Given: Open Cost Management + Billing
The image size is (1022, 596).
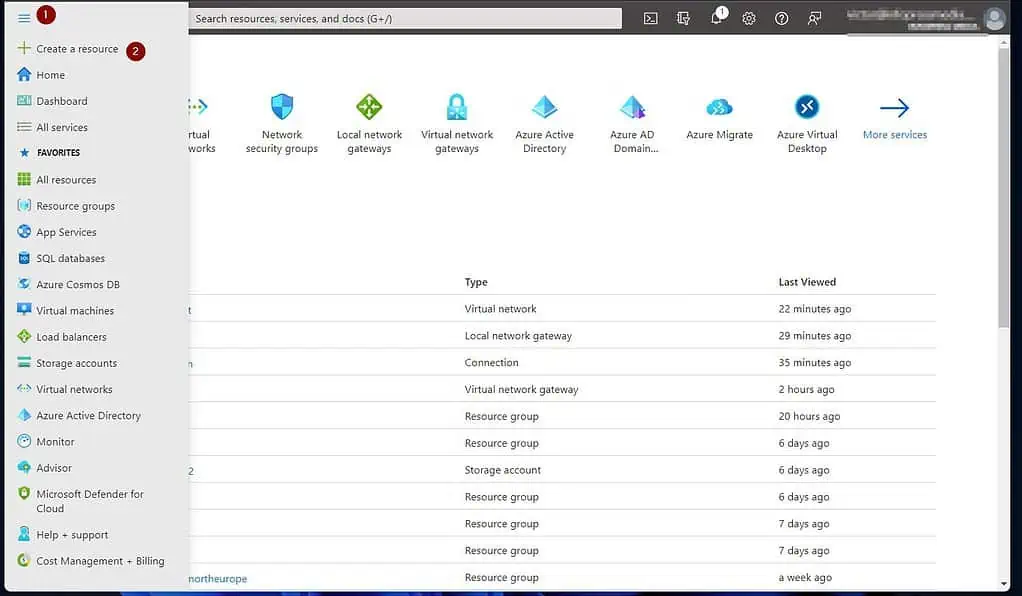Looking at the screenshot, I should pyautogui.click(x=100, y=561).
